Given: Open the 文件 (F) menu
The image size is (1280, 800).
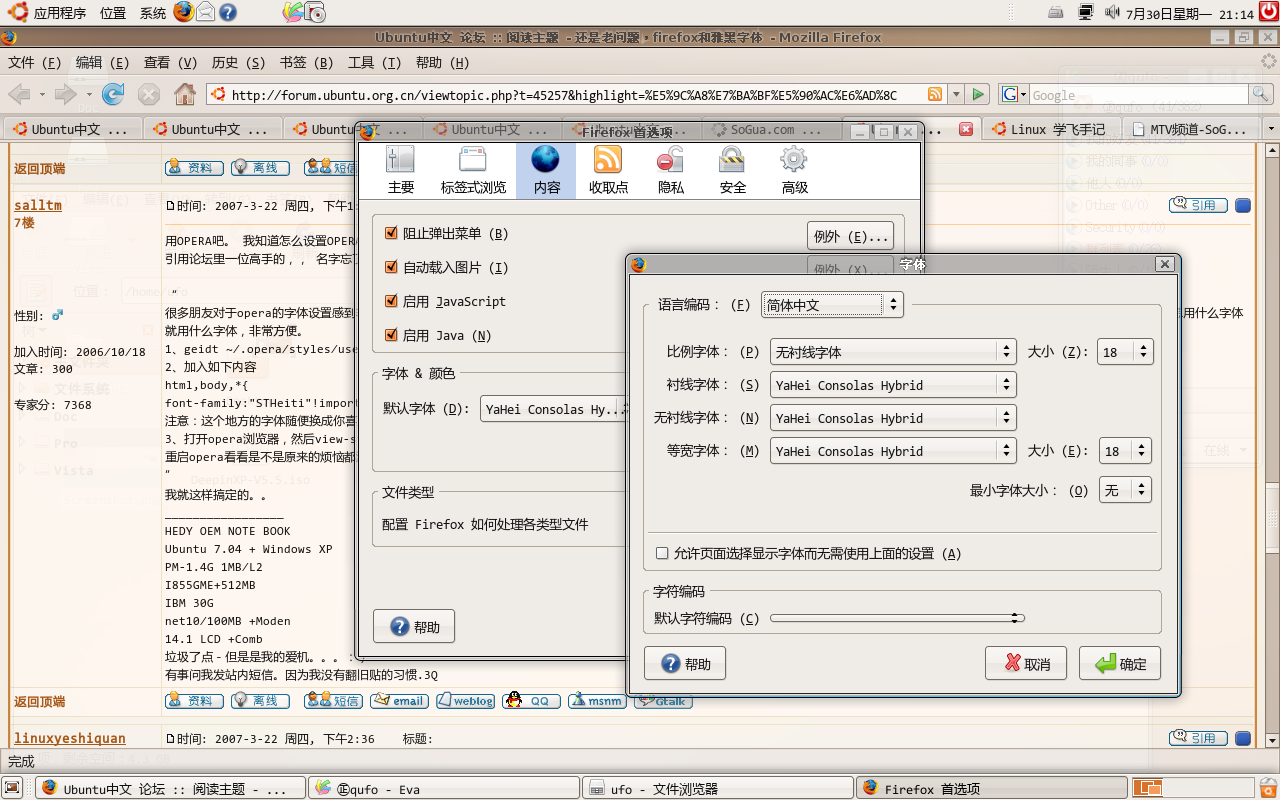Looking at the screenshot, I should 35,62.
